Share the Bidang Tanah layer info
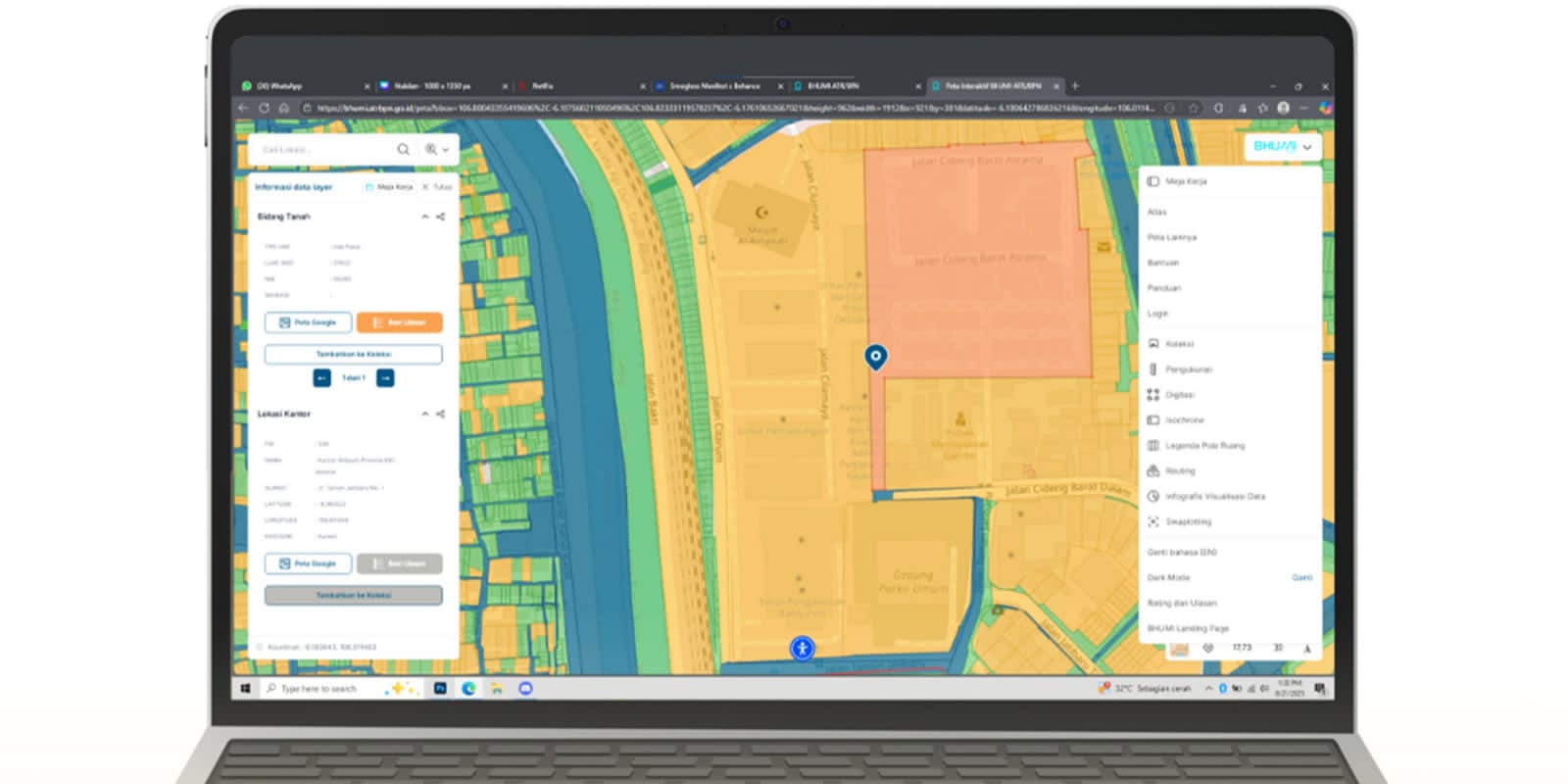The image size is (1568, 784). [x=441, y=217]
